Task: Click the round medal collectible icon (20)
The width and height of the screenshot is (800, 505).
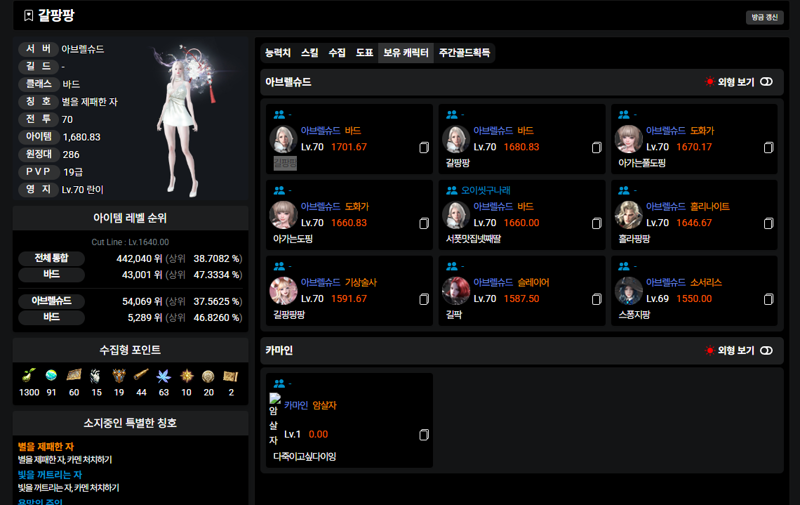Action: pyautogui.click(x=208, y=376)
